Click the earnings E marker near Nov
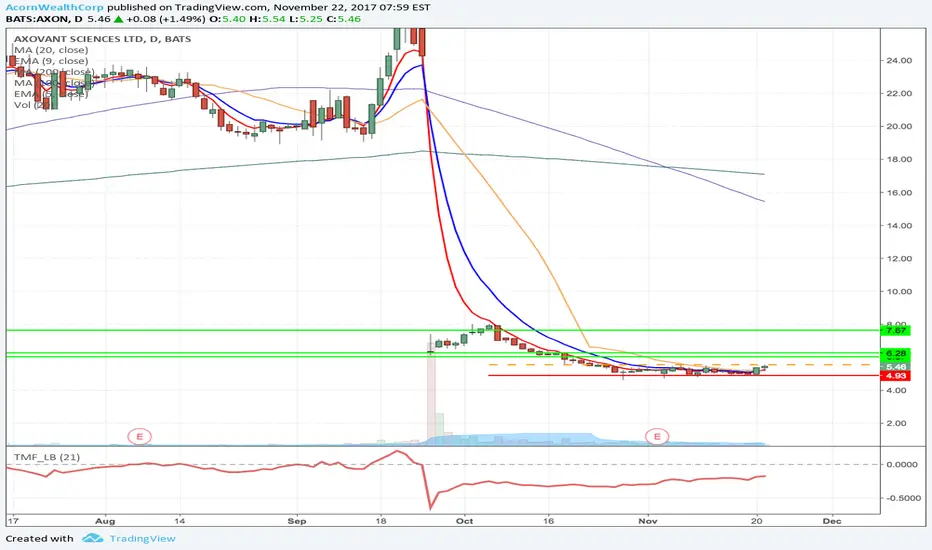This screenshot has width=932, height=550. (x=657, y=436)
